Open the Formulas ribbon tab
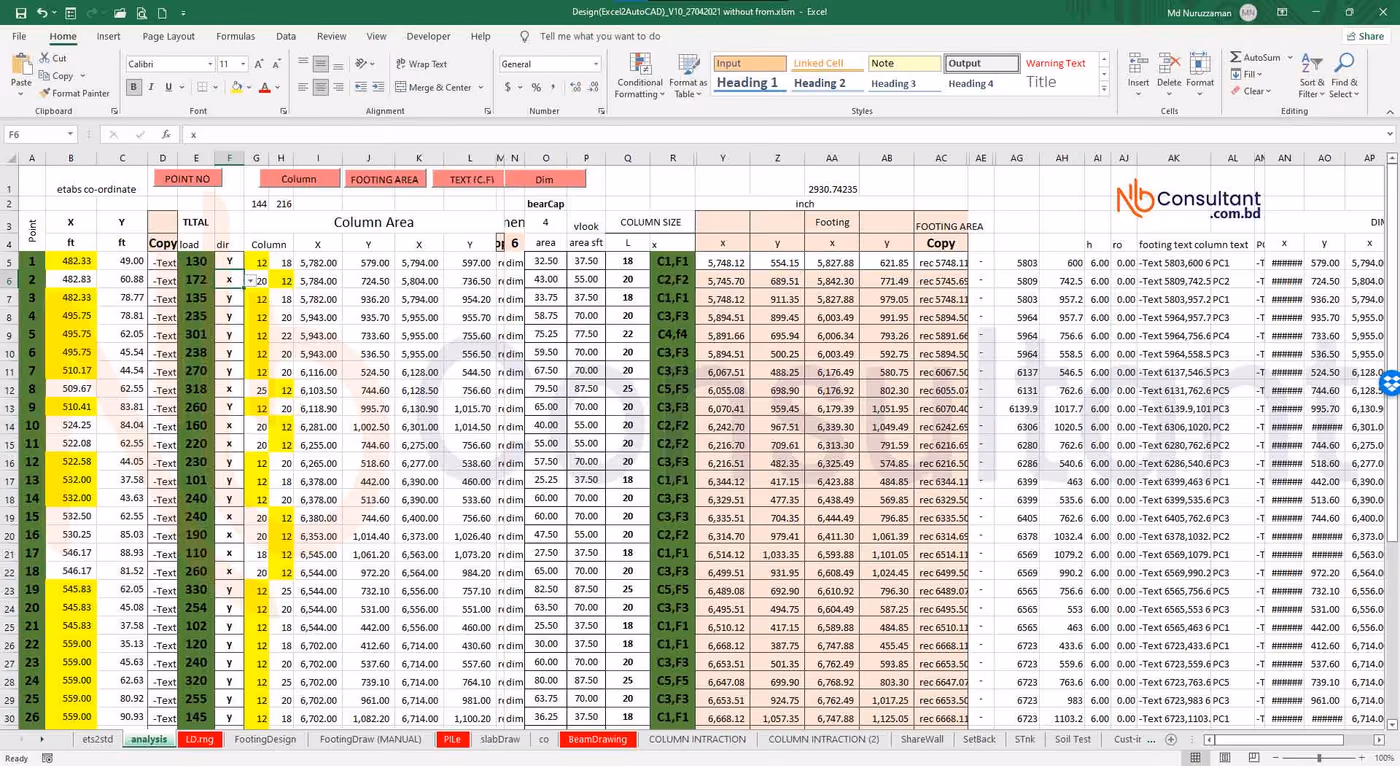 point(235,36)
